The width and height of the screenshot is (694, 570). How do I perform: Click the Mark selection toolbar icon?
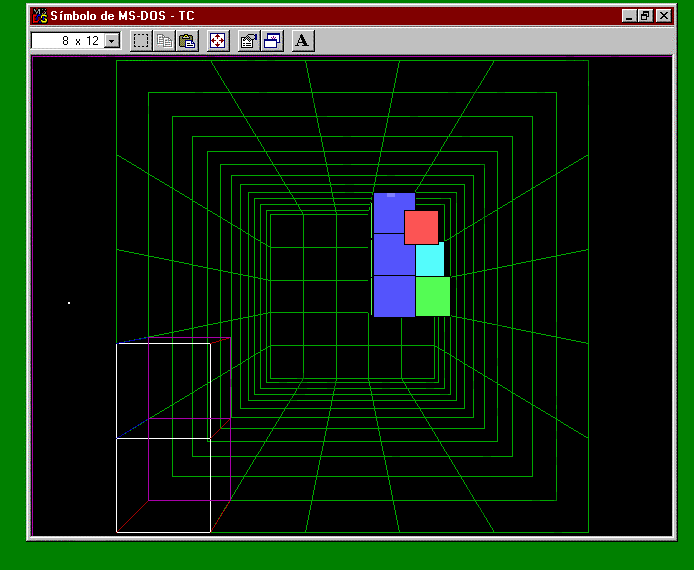[x=141, y=41]
